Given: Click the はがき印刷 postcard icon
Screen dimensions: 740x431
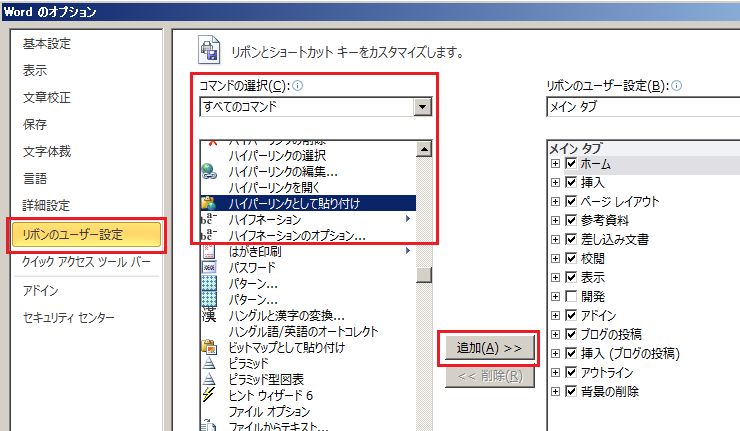Looking at the screenshot, I should 209,251.
